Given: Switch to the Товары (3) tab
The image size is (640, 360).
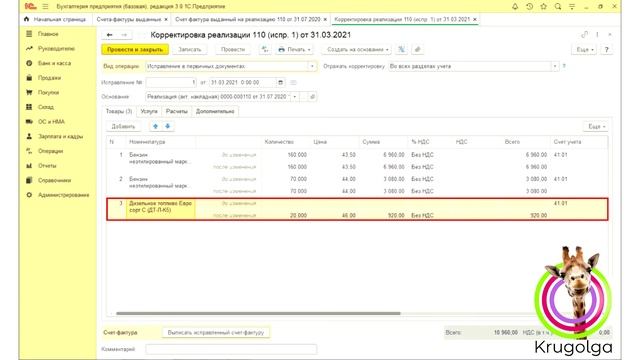Looking at the screenshot, I should (119, 111).
